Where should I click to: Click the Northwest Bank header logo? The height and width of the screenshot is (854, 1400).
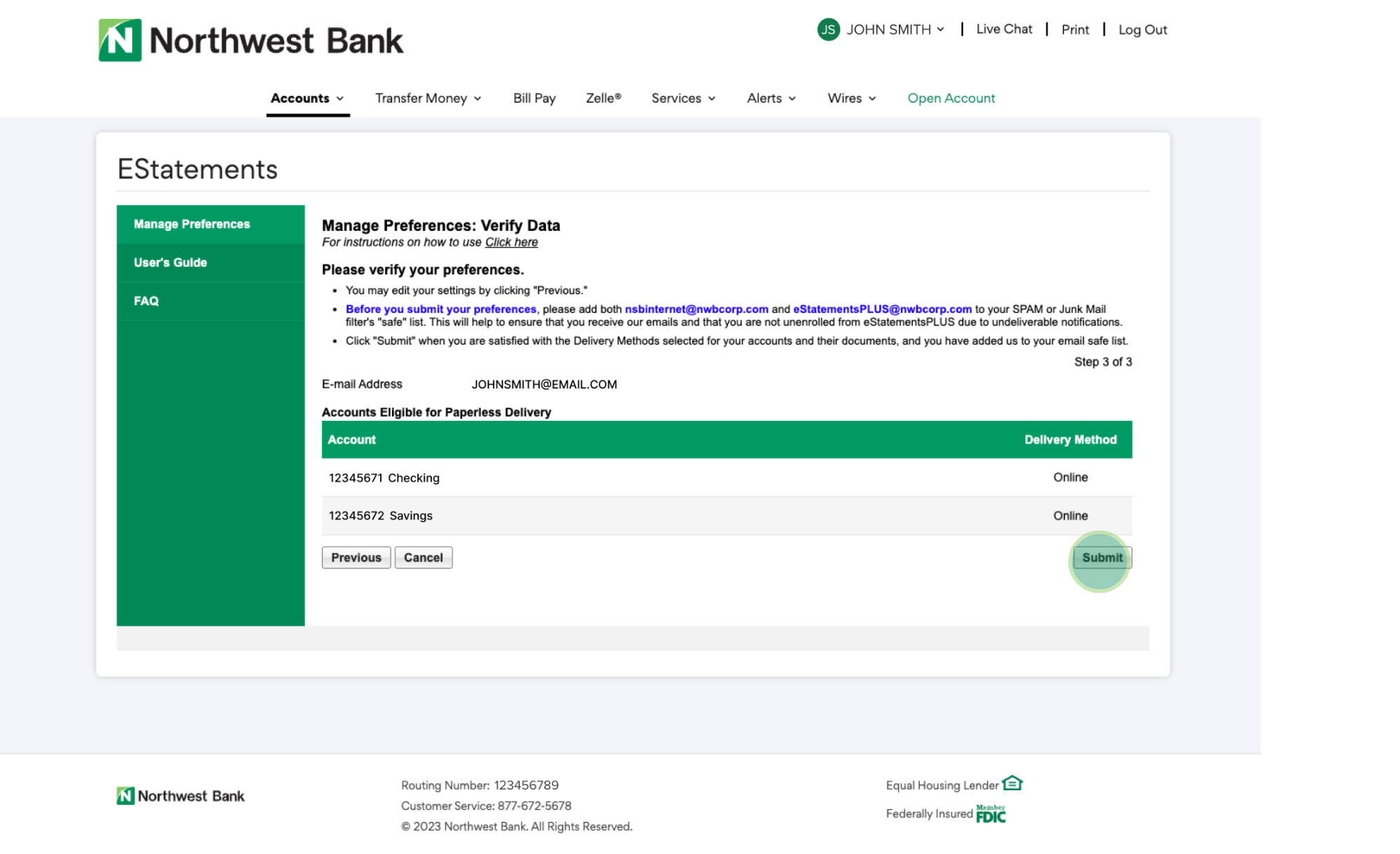[x=251, y=40]
